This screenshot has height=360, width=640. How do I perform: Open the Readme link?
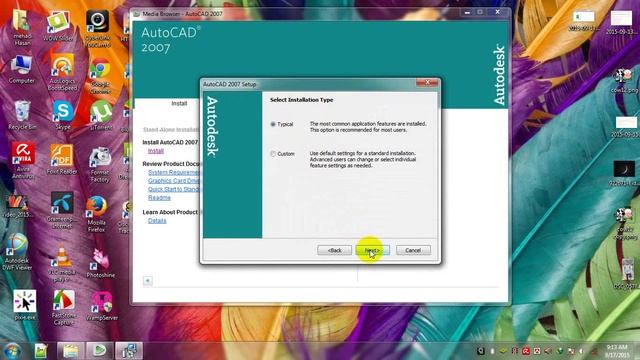pos(159,198)
